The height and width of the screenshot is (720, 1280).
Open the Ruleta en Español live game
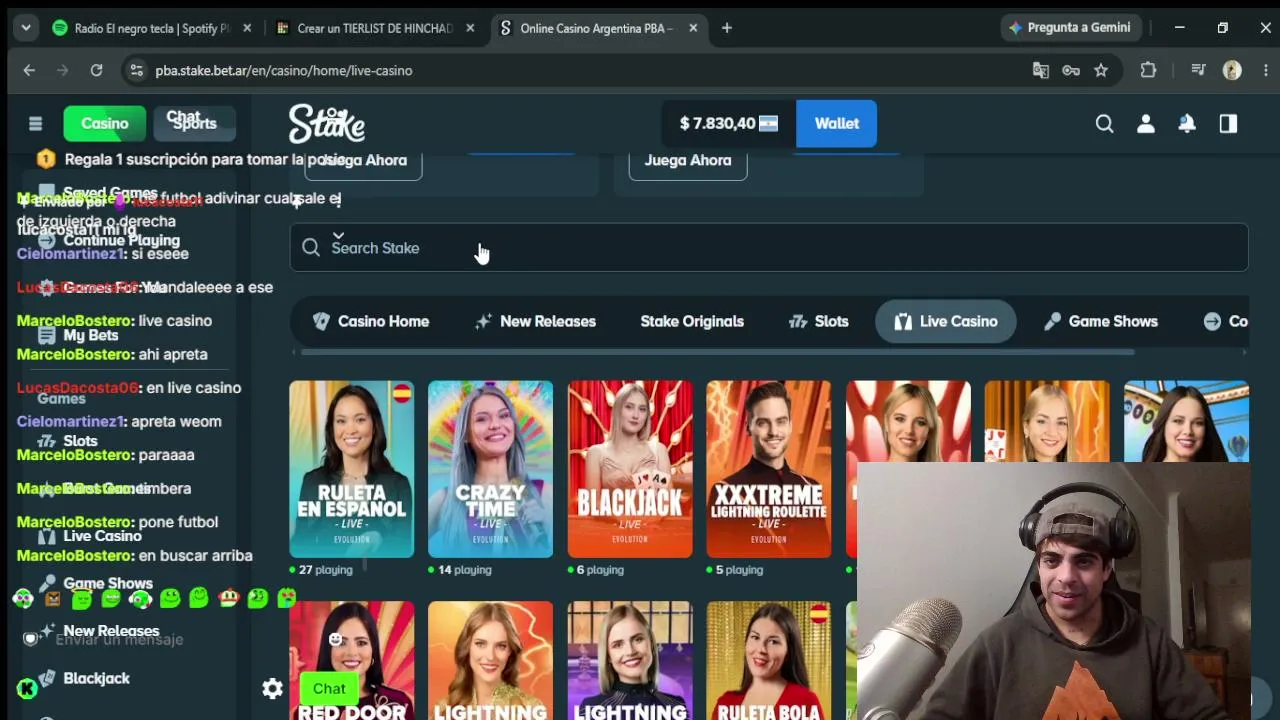[x=351, y=469]
